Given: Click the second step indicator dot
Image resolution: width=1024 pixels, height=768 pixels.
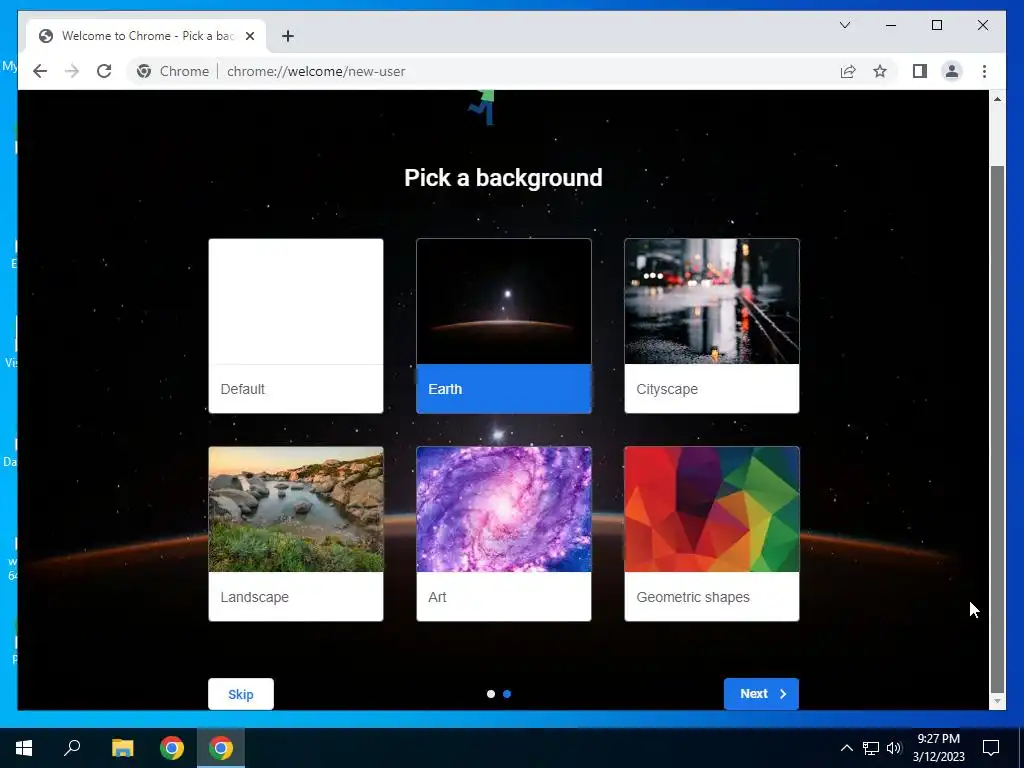Looking at the screenshot, I should click(507, 694).
